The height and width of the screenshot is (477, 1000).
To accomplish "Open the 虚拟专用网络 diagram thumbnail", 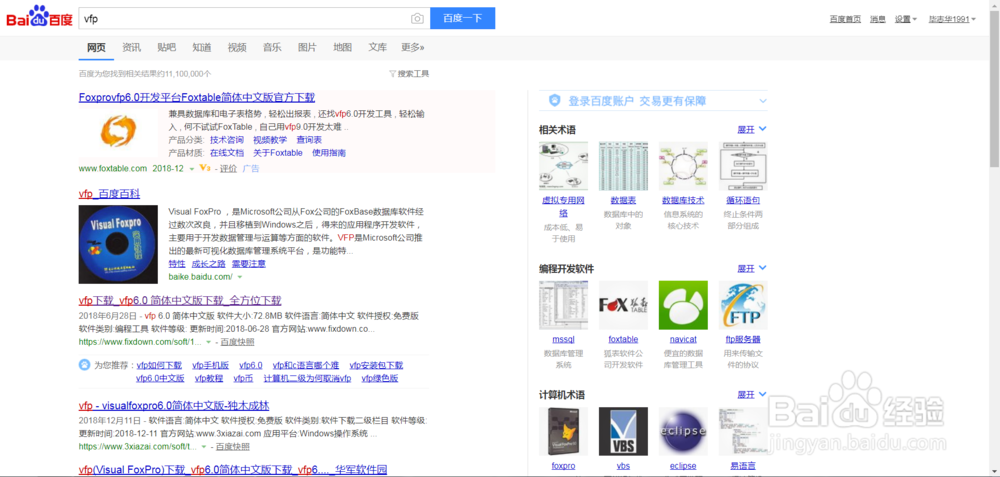I will 563,166.
